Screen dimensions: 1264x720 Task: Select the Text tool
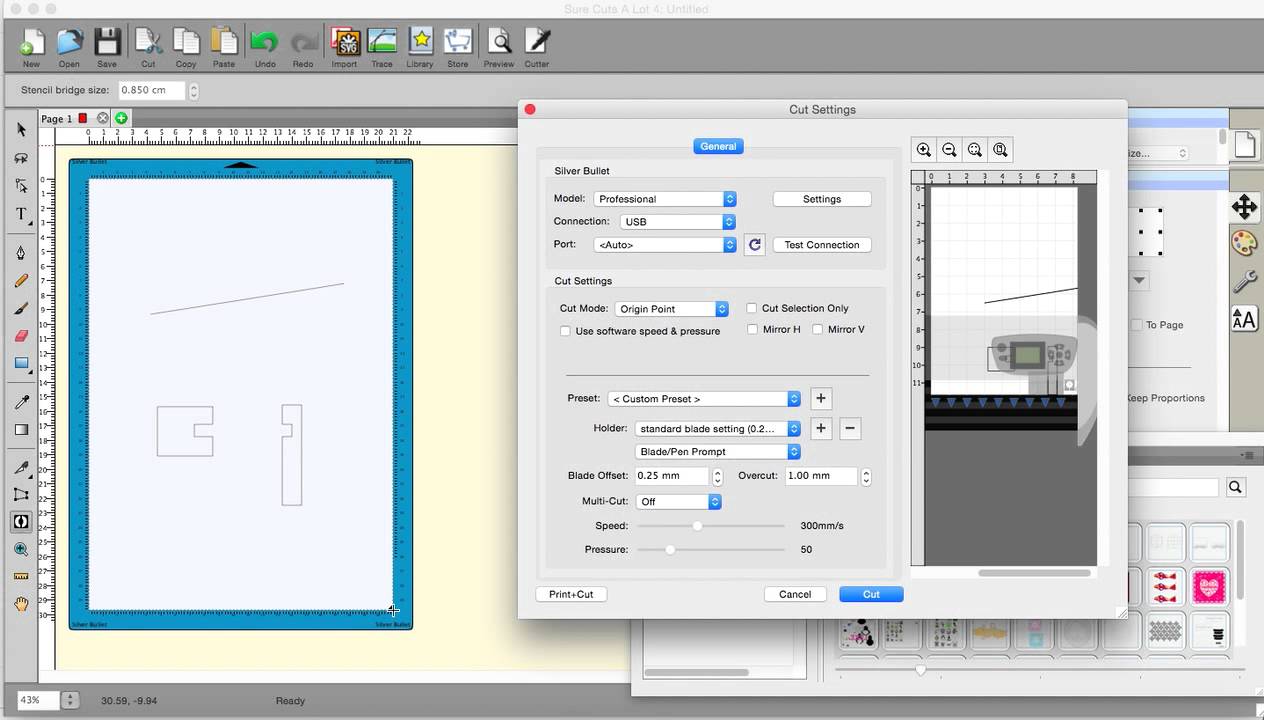(21, 214)
